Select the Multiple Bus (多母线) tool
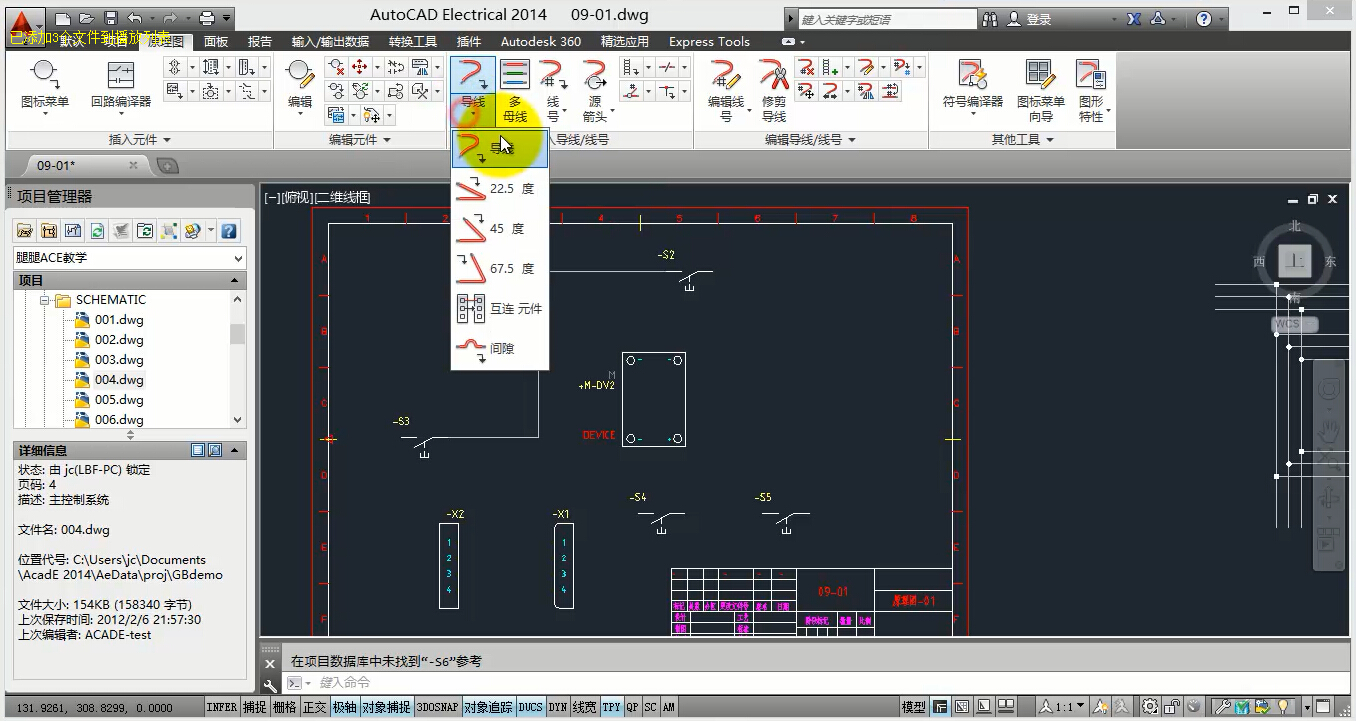Screen dimensions: 1356x721 tap(515, 89)
